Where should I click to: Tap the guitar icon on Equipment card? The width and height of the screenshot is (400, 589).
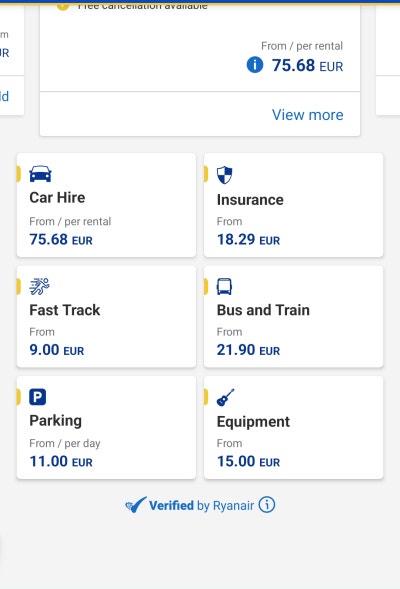click(225, 397)
